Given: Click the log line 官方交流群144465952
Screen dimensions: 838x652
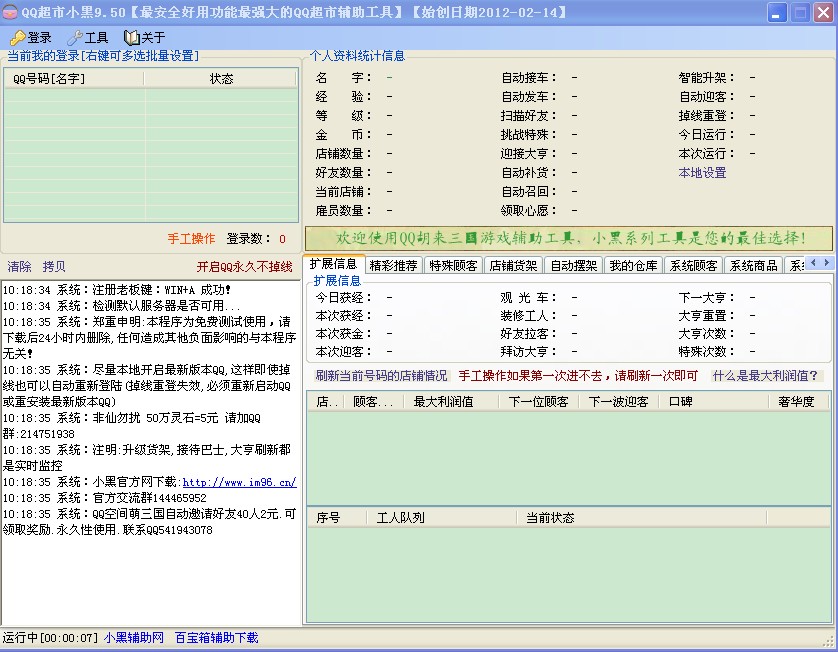Looking at the screenshot, I should (x=105, y=498).
